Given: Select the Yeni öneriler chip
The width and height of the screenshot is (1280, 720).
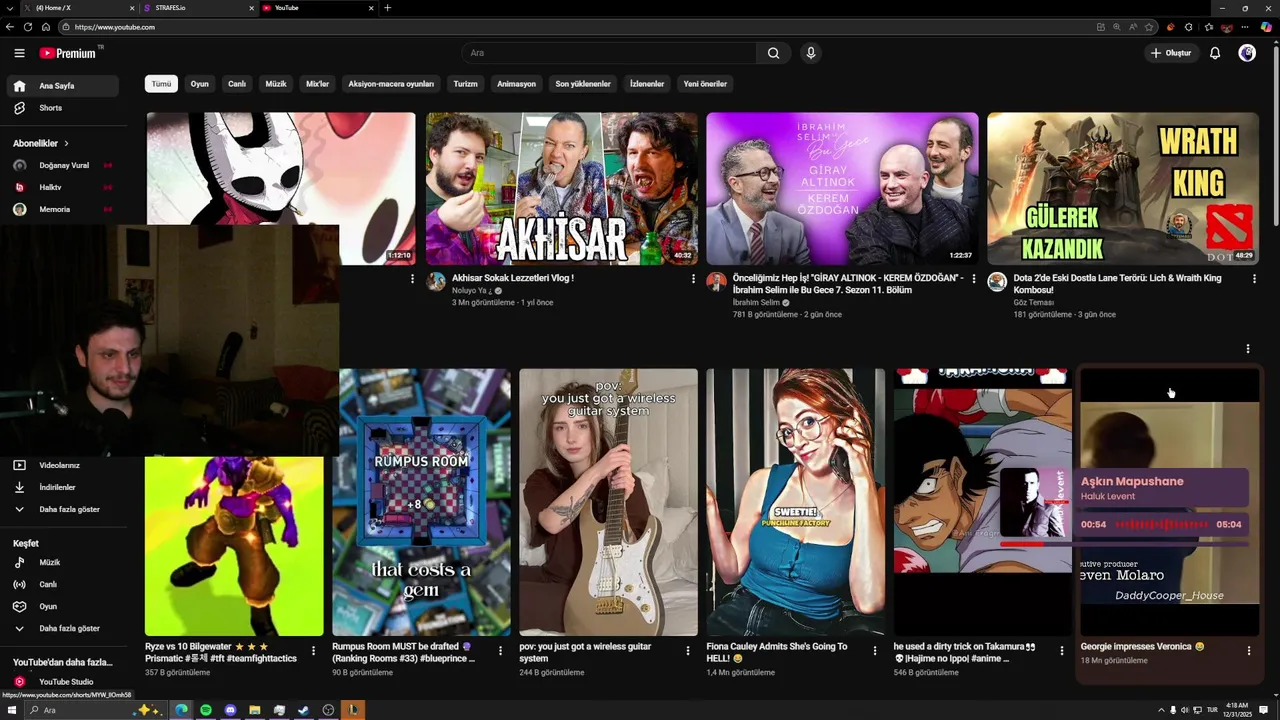Looking at the screenshot, I should coord(705,84).
